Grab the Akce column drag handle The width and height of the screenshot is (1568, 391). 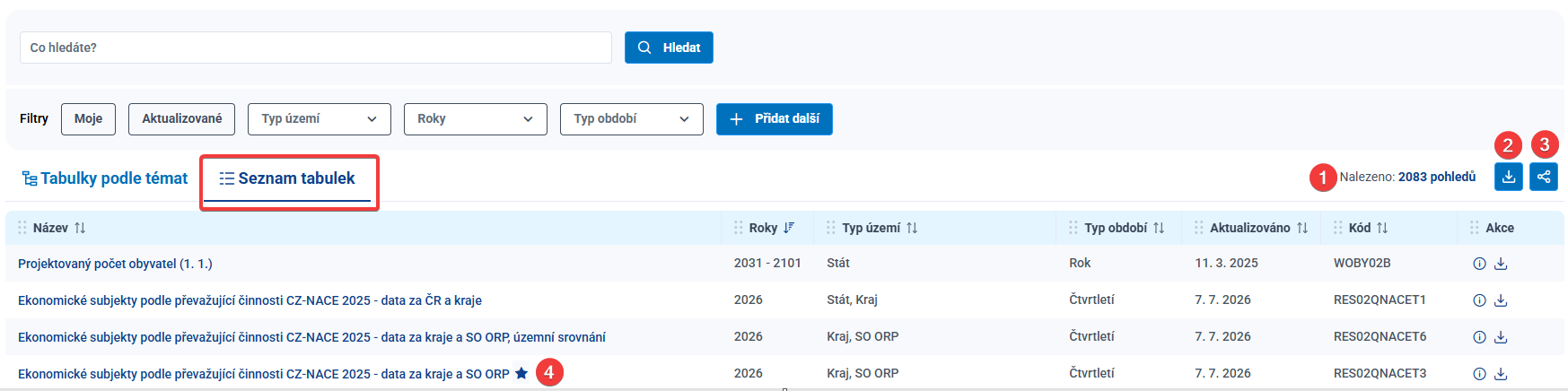(1475, 228)
